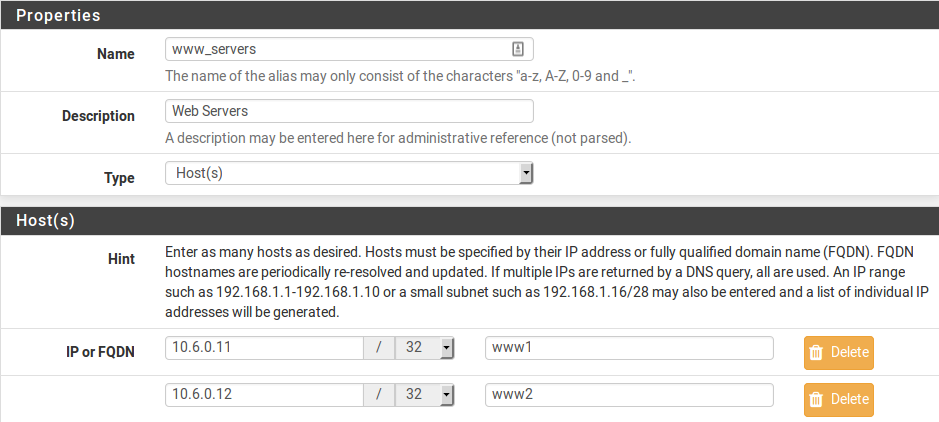
Task: Click the trash icon for www1 row
Action: [816, 352]
